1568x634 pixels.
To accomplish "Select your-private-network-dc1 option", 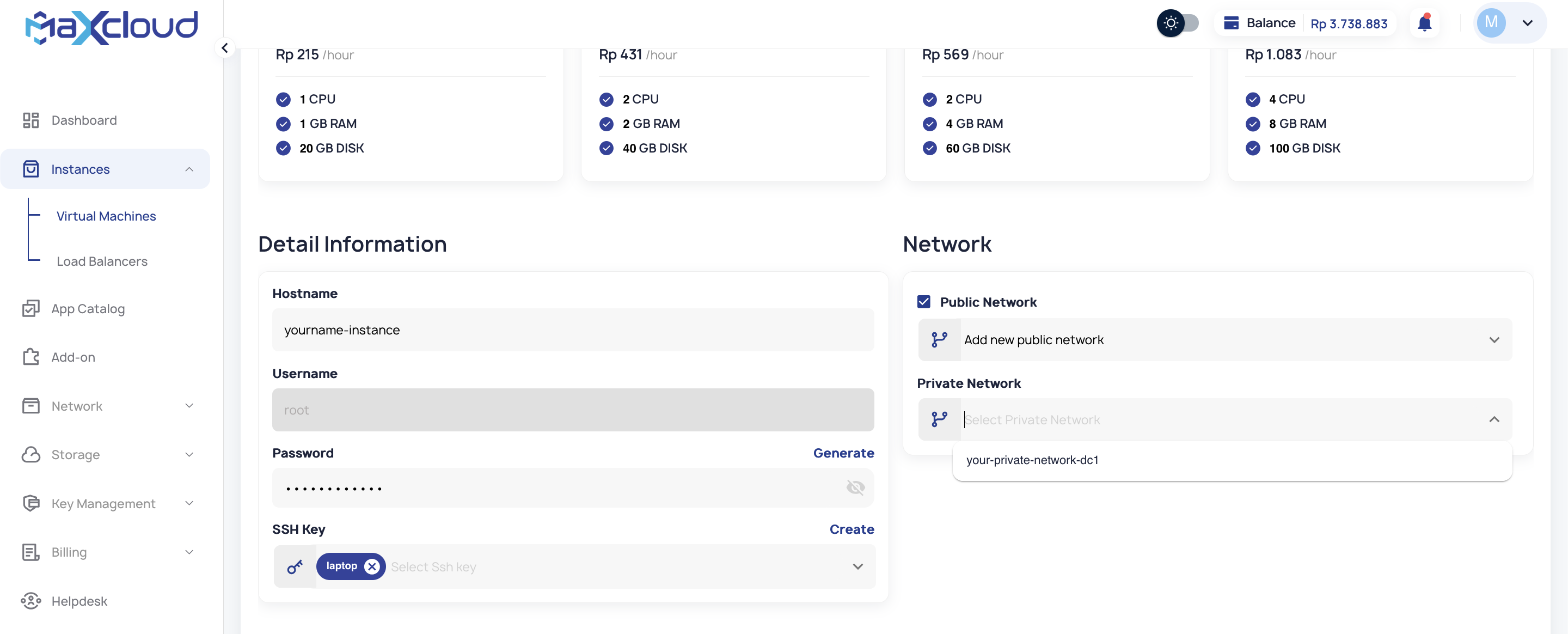I will pyautogui.click(x=1232, y=460).
